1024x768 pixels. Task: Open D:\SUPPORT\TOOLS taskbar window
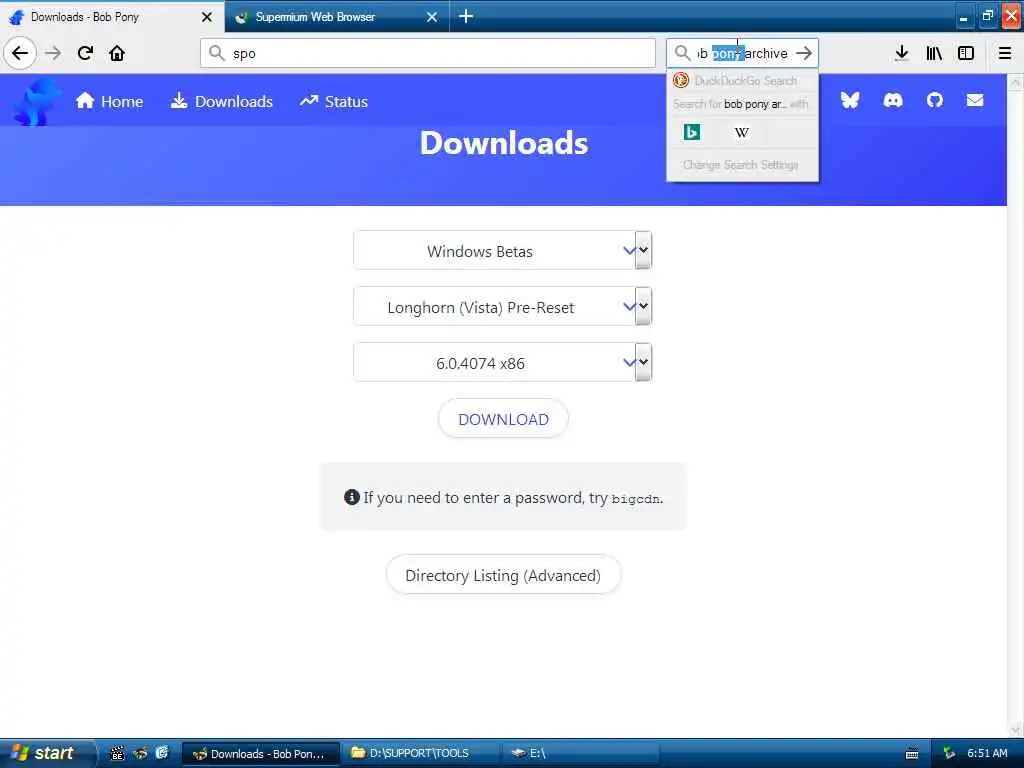[x=420, y=753]
